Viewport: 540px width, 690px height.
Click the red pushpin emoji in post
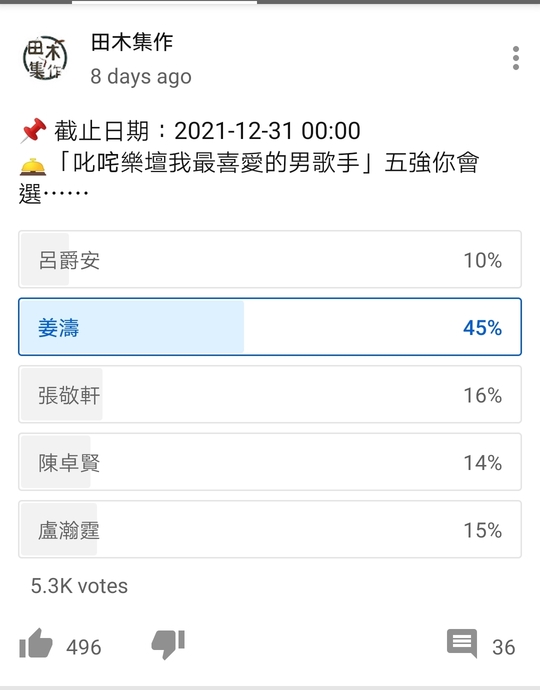[x=33, y=131]
